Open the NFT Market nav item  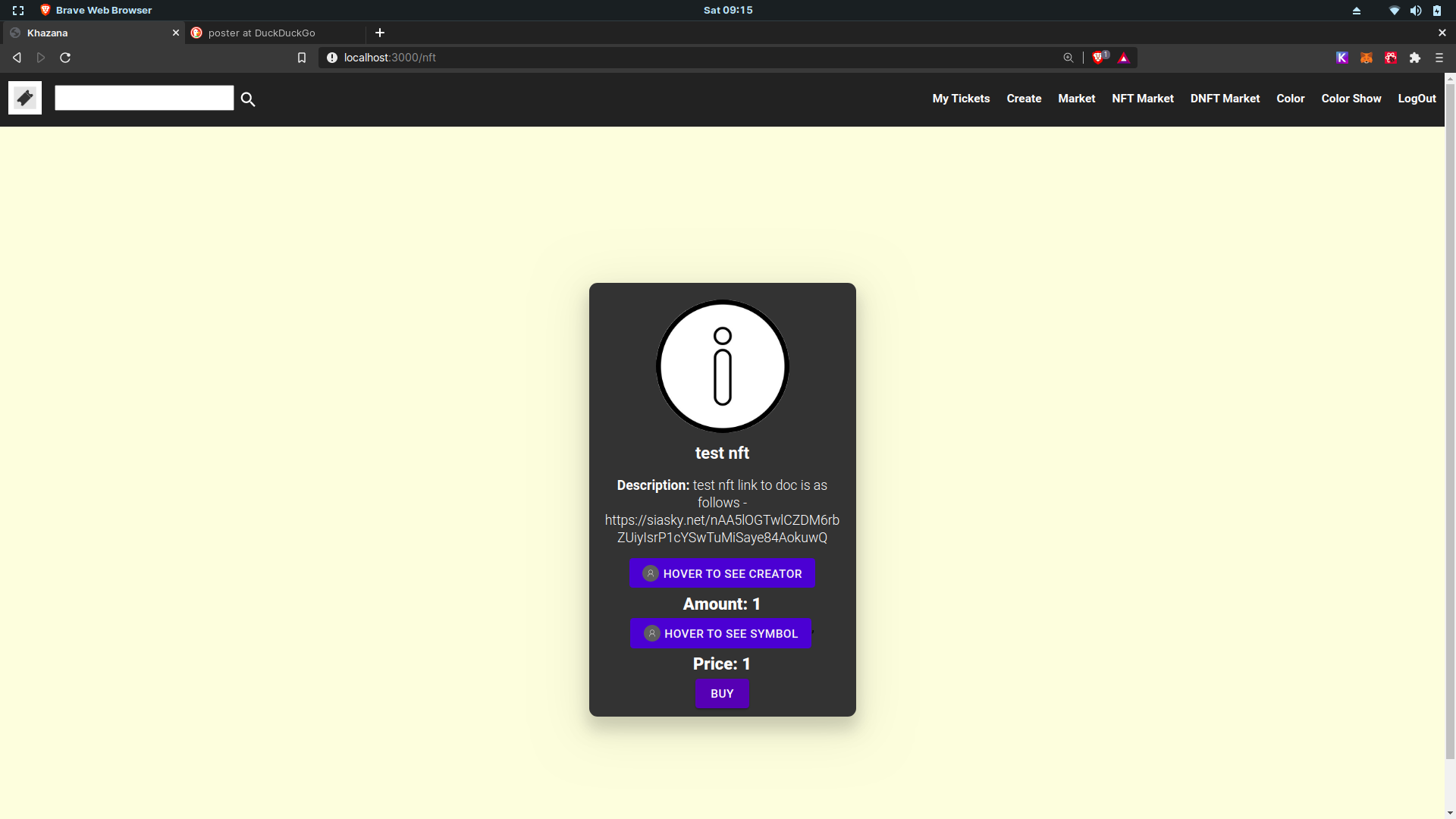(1142, 99)
